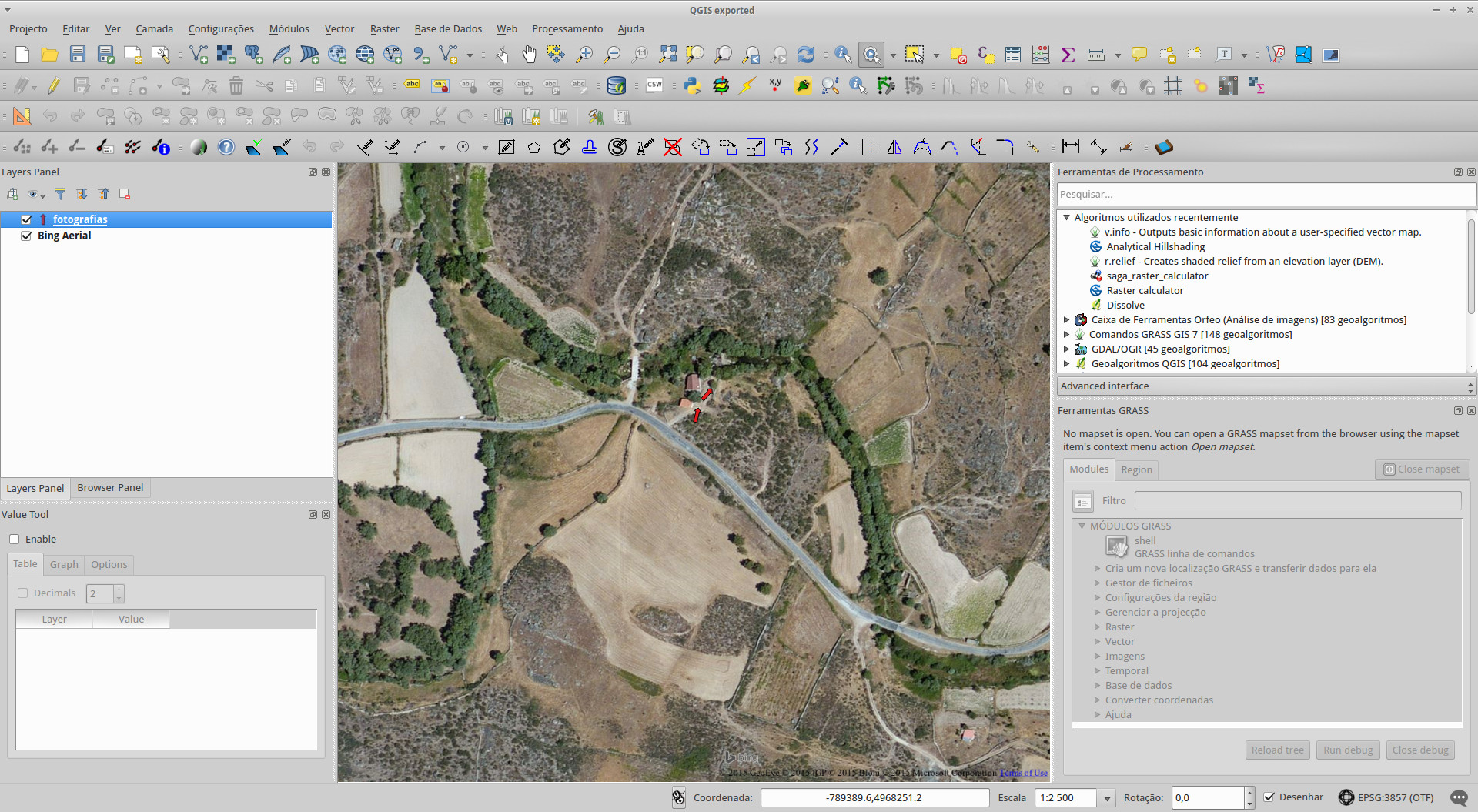The width and height of the screenshot is (1478, 812).
Task: Click the Close mapset button
Action: point(1421,469)
